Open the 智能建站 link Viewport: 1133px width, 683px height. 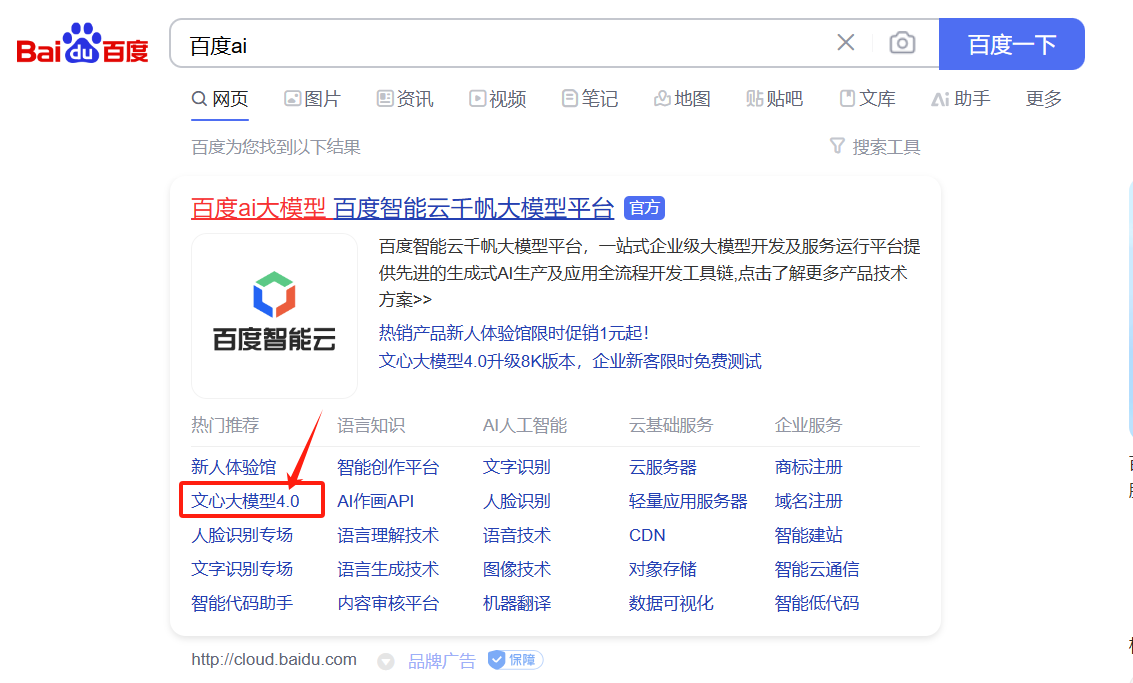point(809,536)
